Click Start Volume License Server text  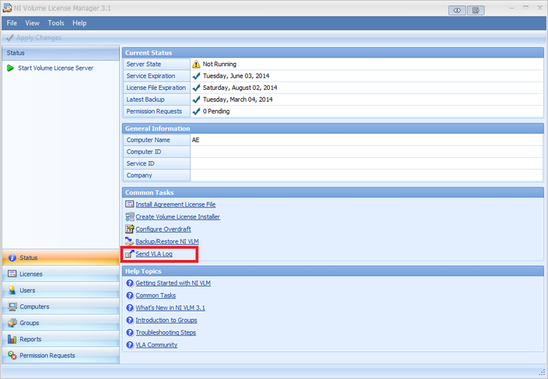click(x=56, y=68)
